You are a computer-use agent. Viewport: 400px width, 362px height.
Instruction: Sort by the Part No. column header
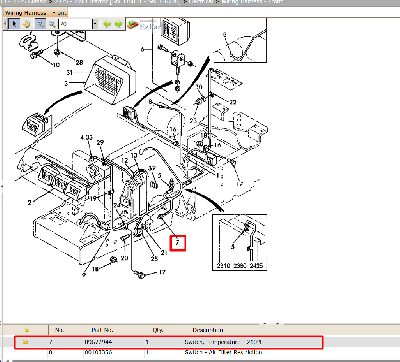coord(102,330)
